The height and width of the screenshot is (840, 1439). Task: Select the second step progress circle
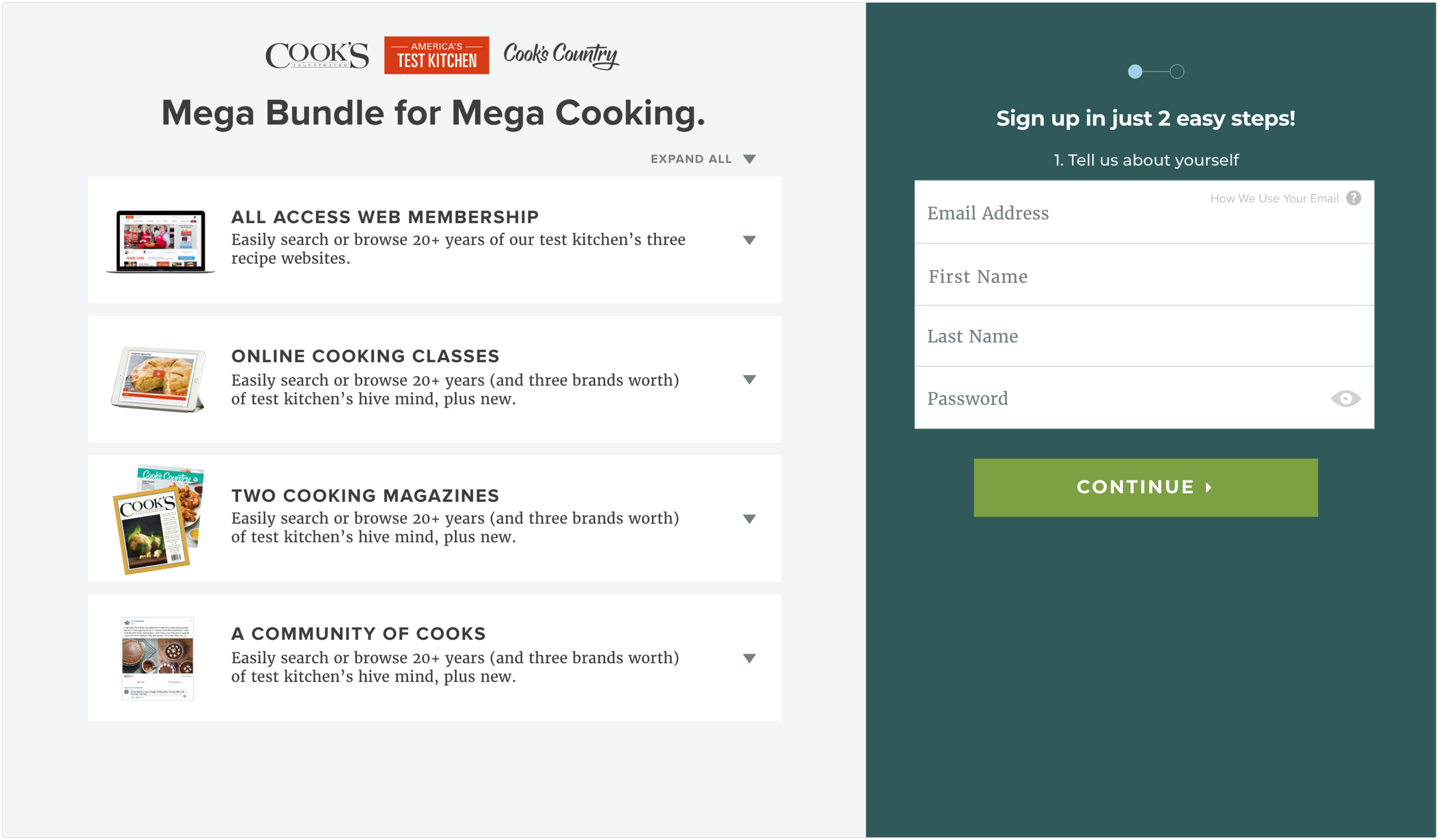(1177, 72)
